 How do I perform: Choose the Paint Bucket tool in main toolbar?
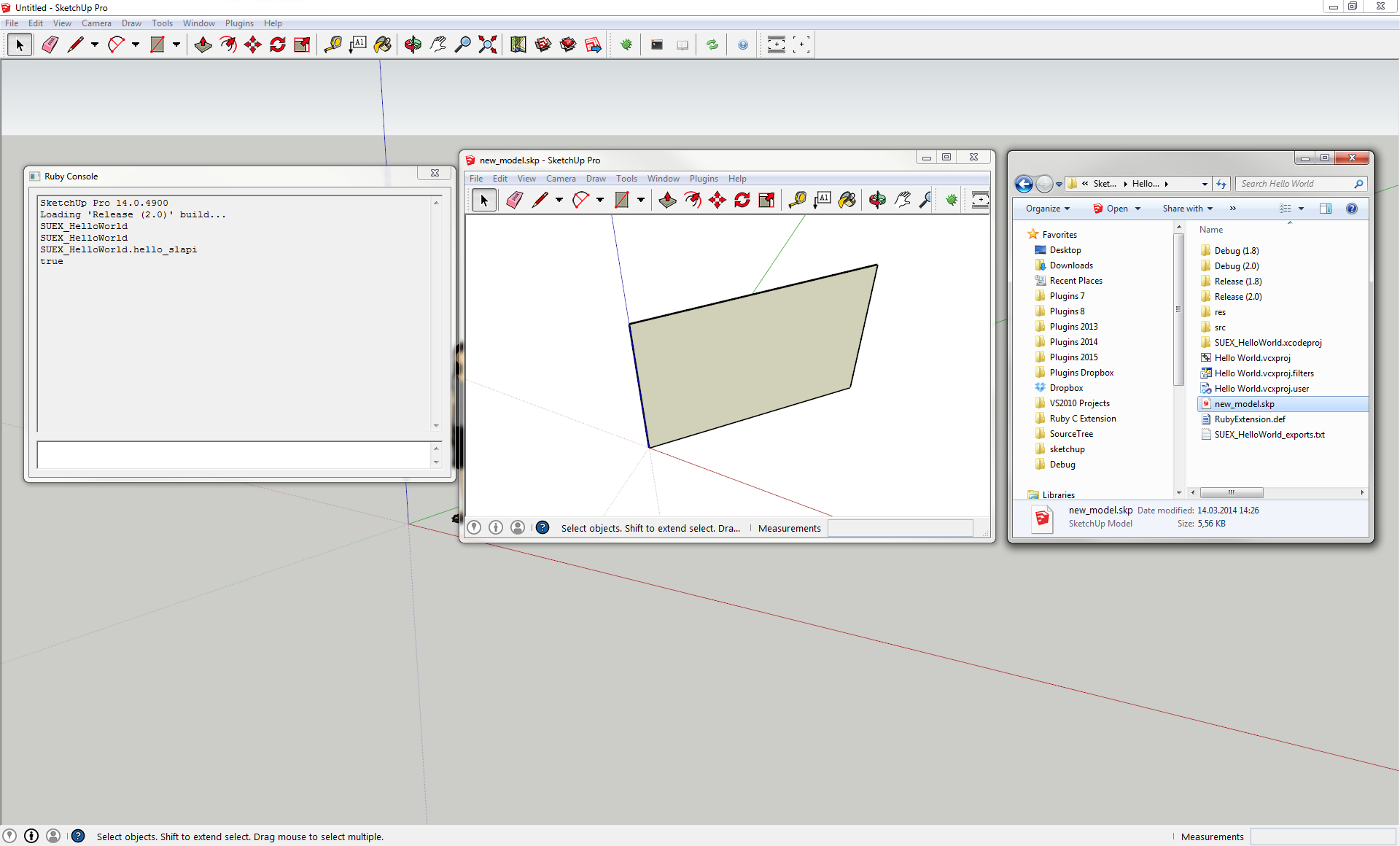coord(382,45)
